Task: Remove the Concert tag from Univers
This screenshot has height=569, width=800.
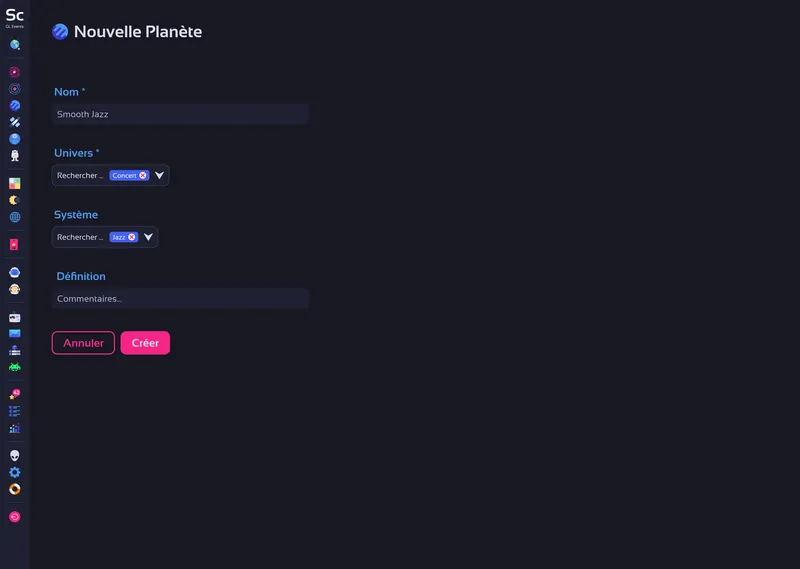Action: click(x=143, y=176)
